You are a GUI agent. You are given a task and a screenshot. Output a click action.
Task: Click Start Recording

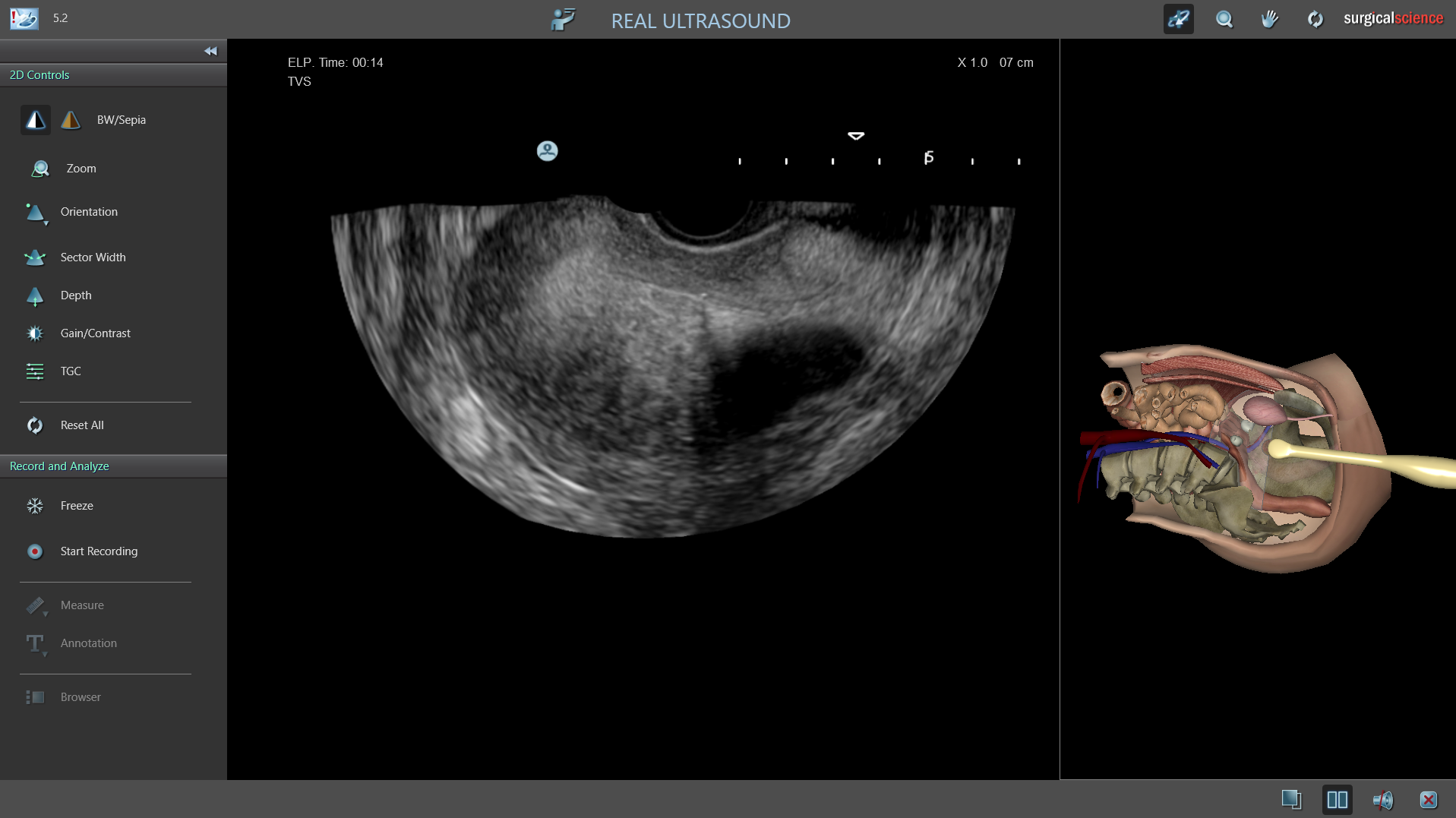[x=36, y=551]
